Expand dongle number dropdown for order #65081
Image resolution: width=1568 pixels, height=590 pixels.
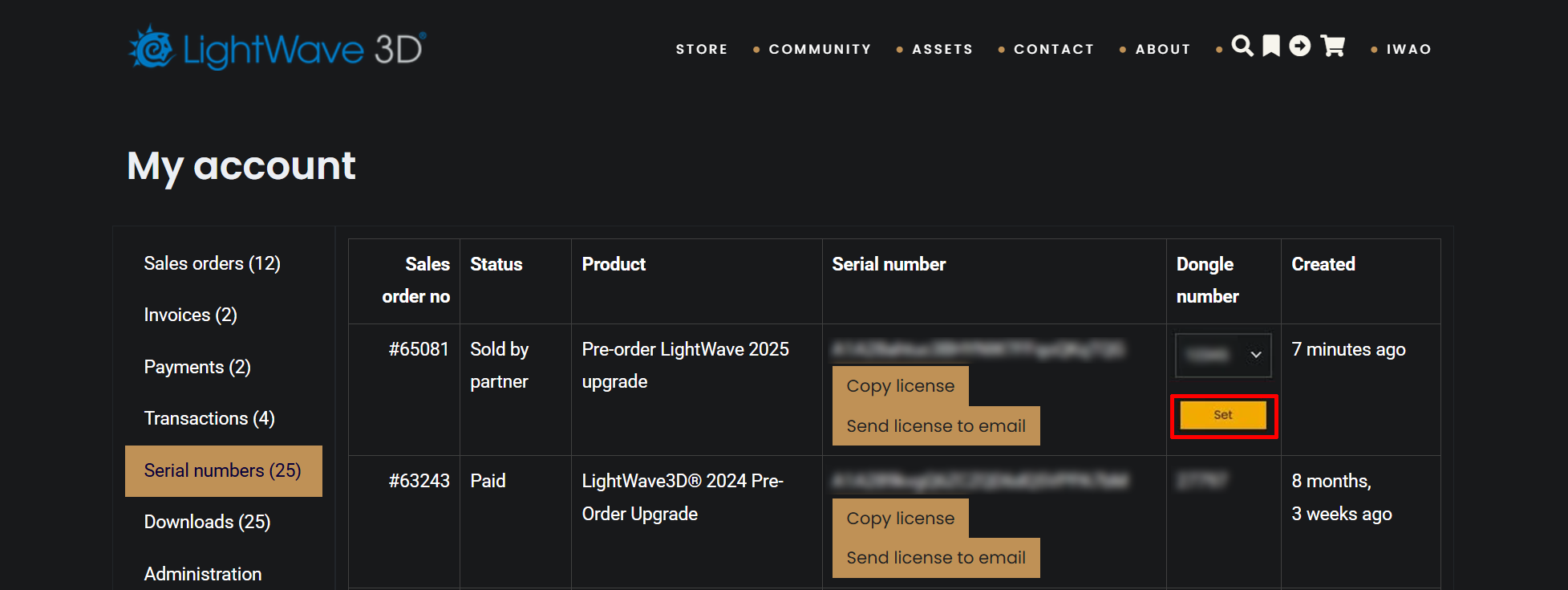(x=1223, y=355)
